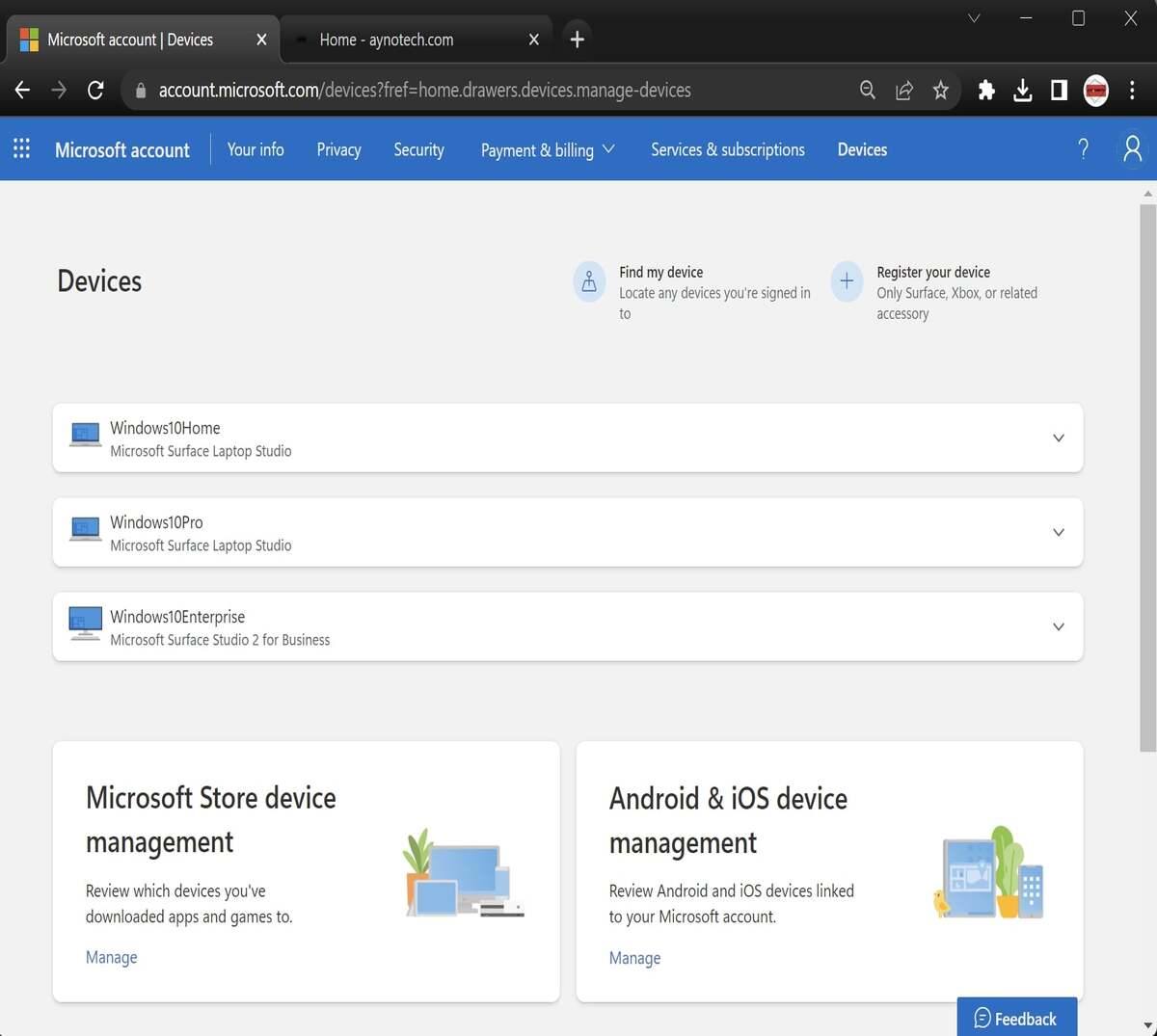Viewport: 1157px width, 1036px height.
Task: Bookmark this page with the star icon
Action: click(x=941, y=90)
